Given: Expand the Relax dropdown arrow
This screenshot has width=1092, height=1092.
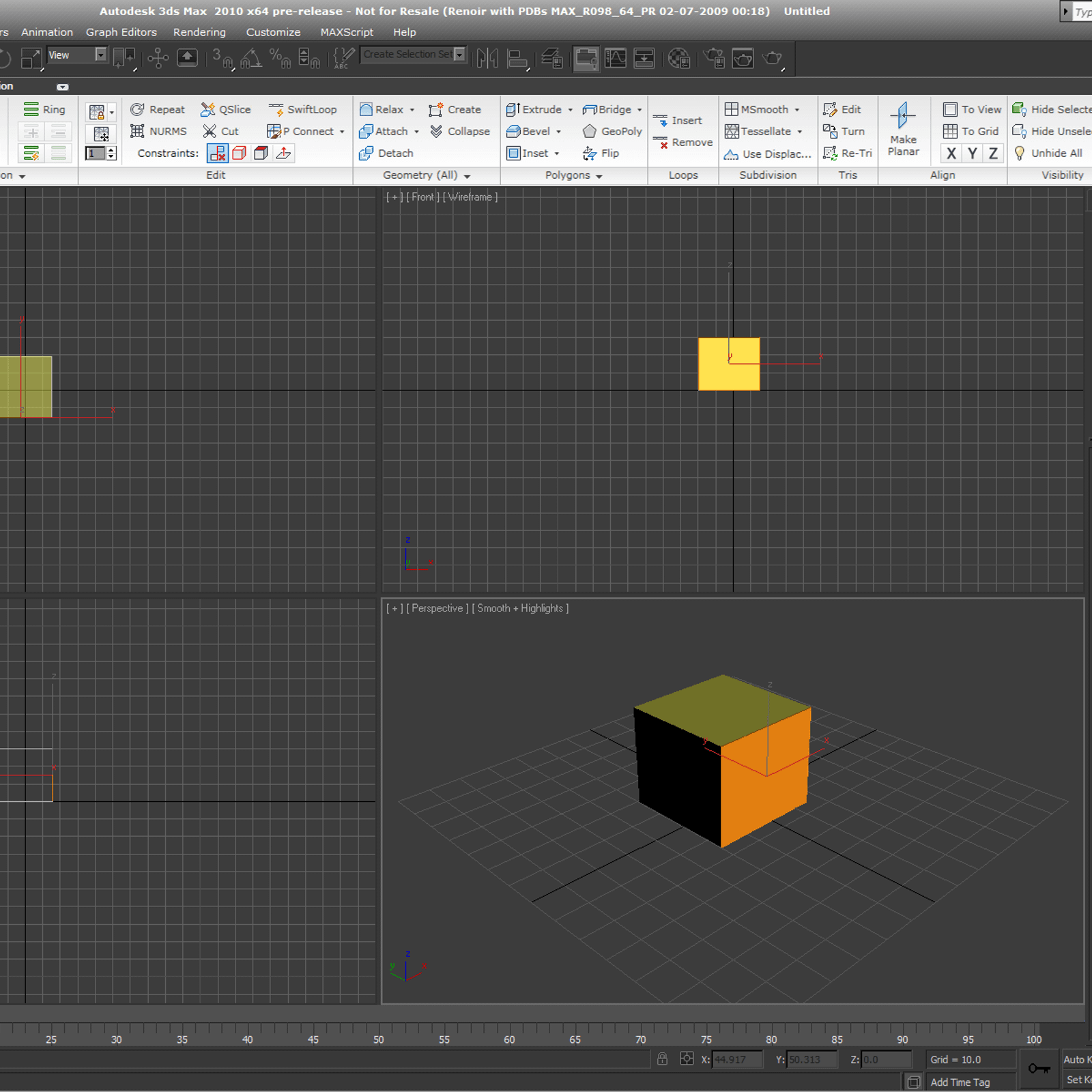Looking at the screenshot, I should click(412, 110).
